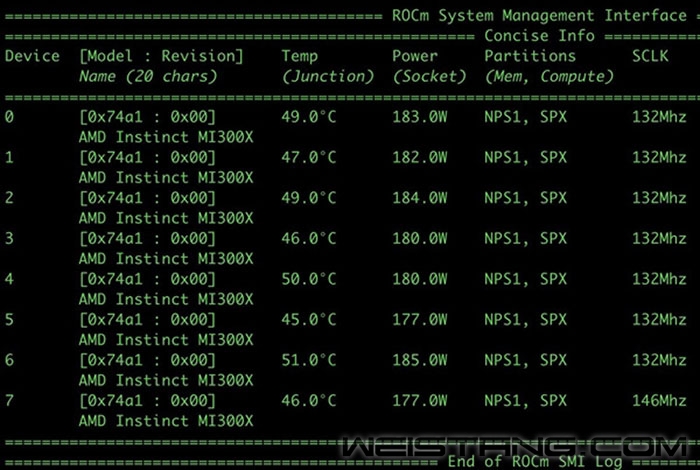Image resolution: width=700 pixels, height=470 pixels.
Task: Click the '(Mem, Compute)' subheader
Action: coord(549,76)
